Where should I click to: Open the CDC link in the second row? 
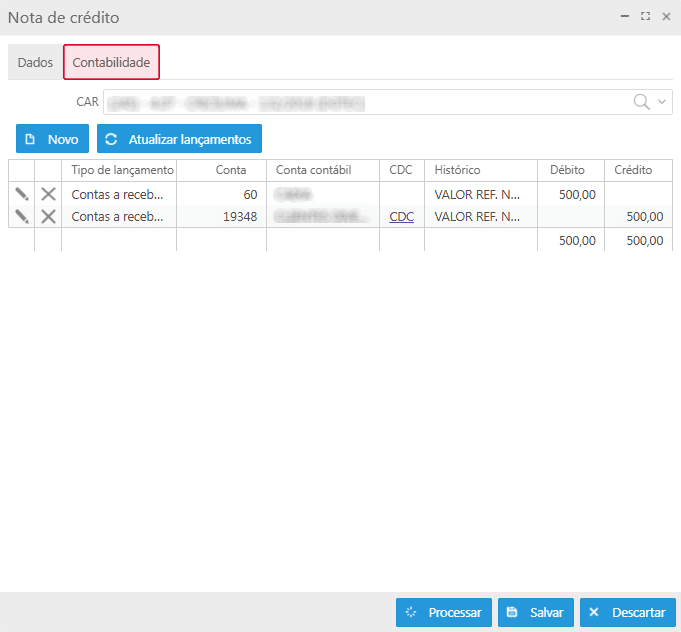(x=401, y=216)
